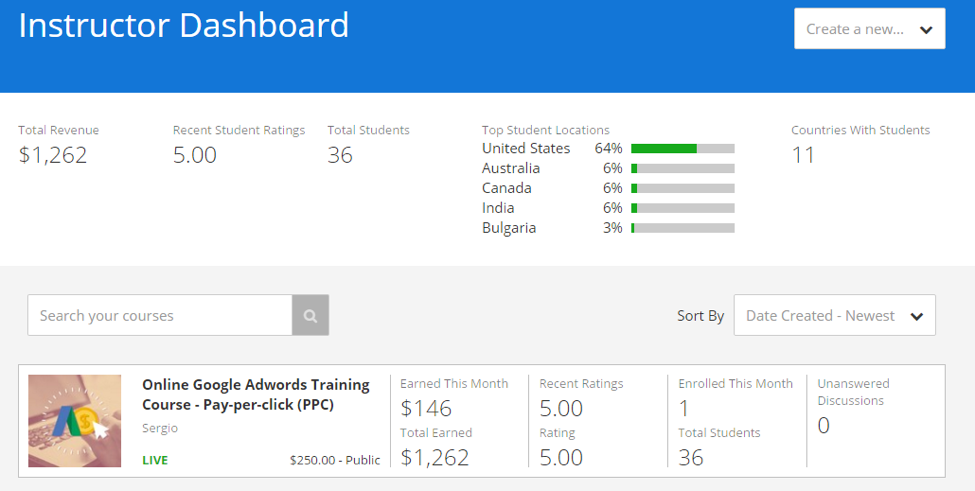The height and width of the screenshot is (491, 975).
Task: Click the Countries With Students count
Action: (803, 155)
